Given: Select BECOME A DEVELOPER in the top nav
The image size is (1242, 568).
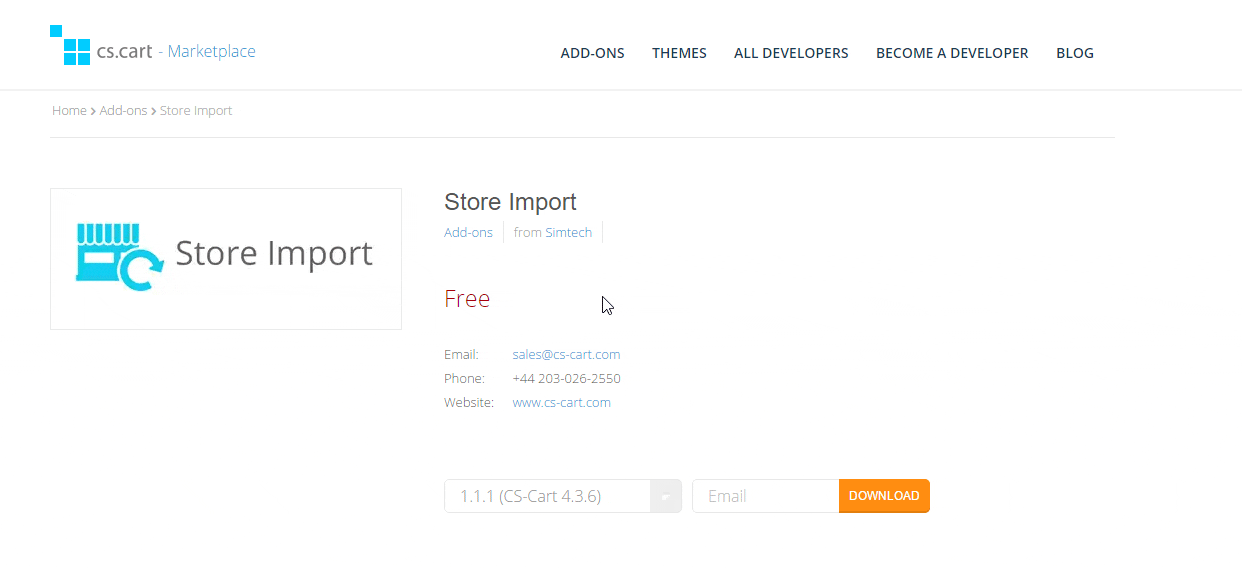Looking at the screenshot, I should coord(952,53).
